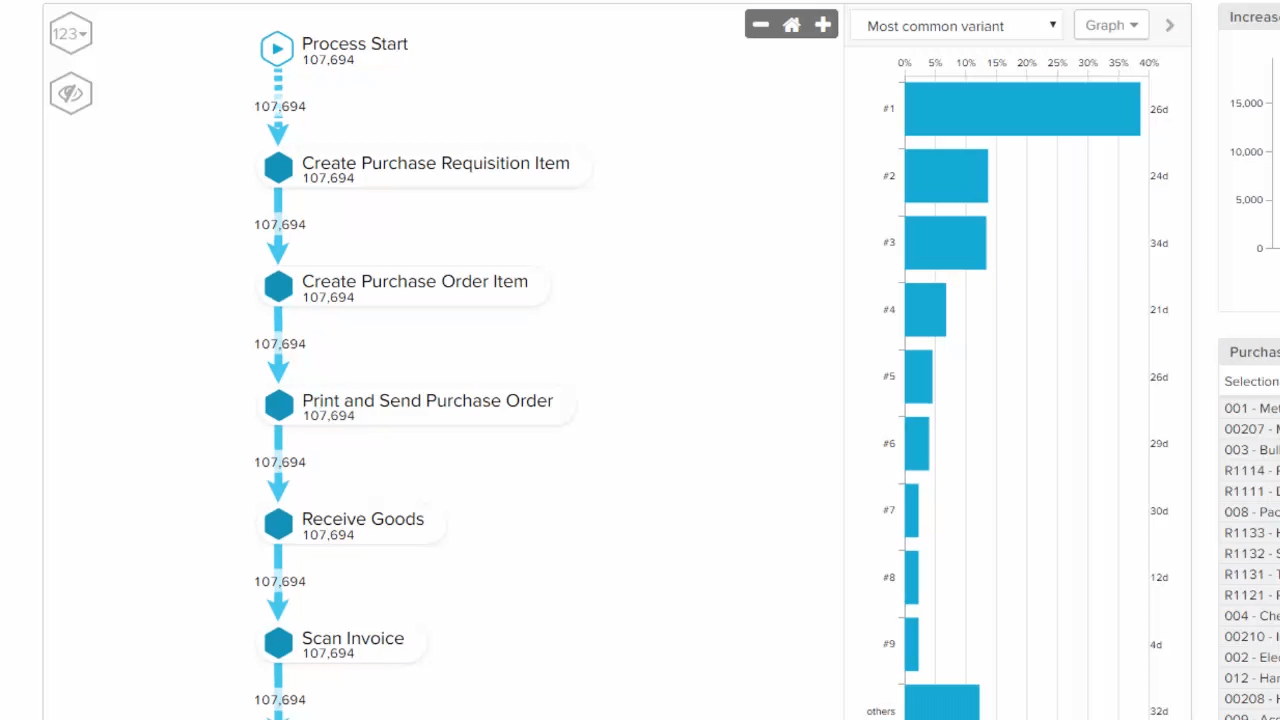Select the variant #2 bar
1280x720 pixels.
(x=946, y=176)
